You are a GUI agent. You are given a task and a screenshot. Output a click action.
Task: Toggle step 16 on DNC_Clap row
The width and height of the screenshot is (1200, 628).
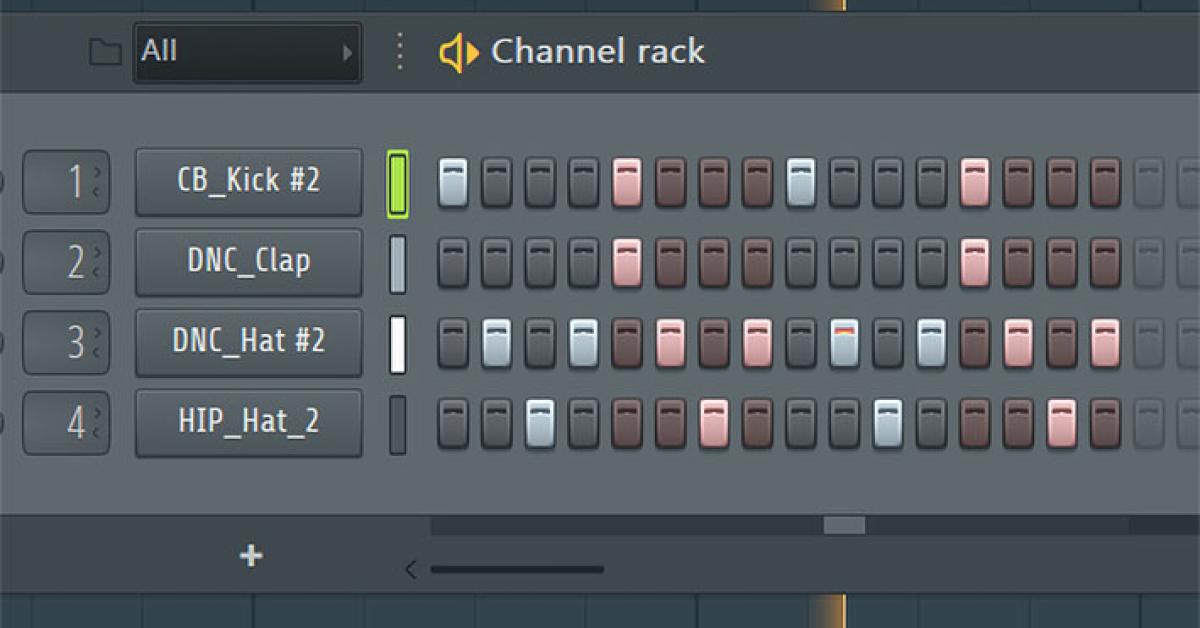coord(1106,262)
